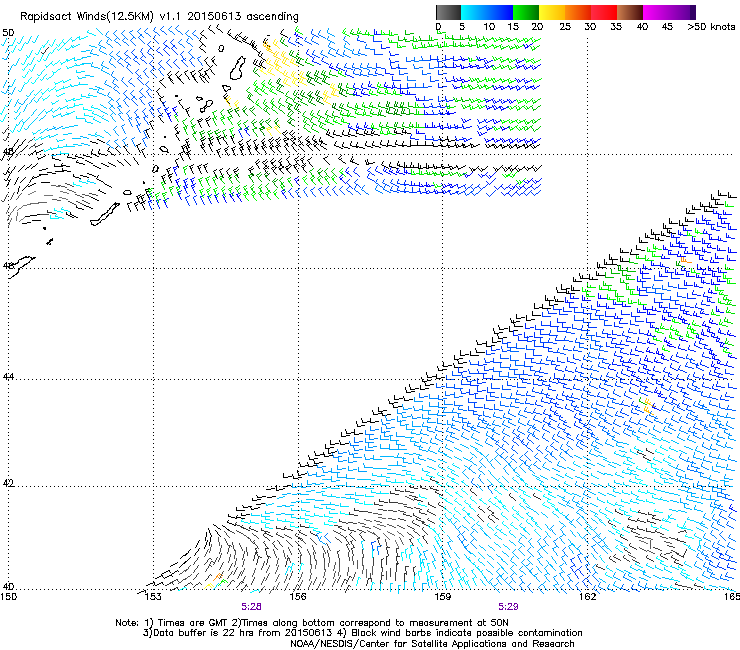Click the longitude label '156'

coord(298,597)
